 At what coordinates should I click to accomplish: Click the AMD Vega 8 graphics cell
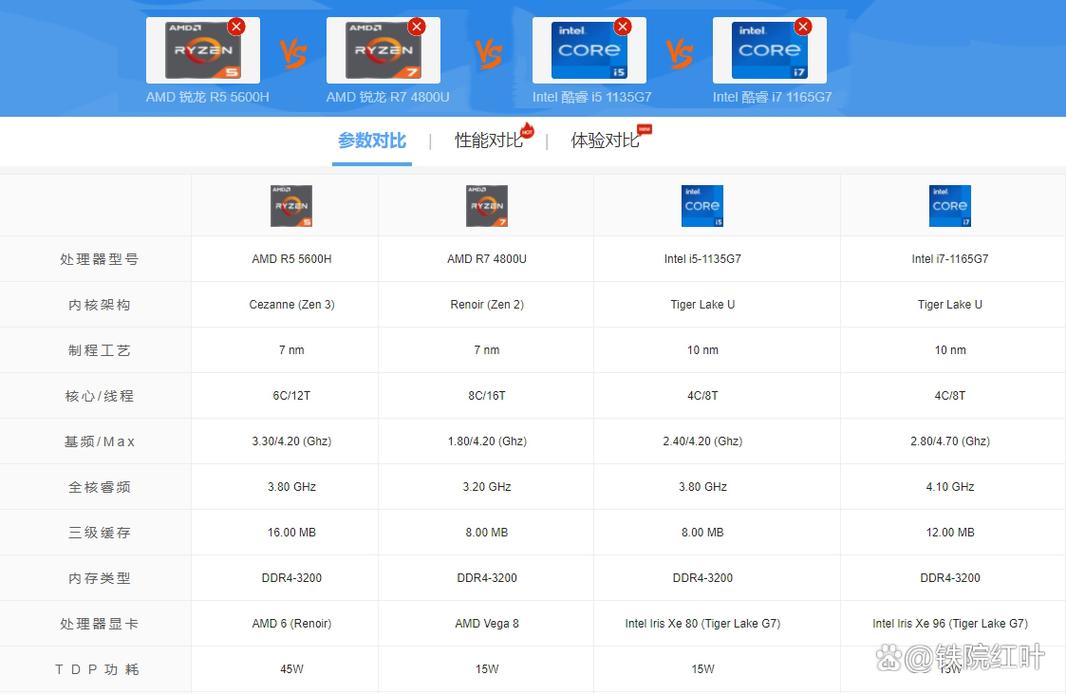pyautogui.click(x=487, y=623)
